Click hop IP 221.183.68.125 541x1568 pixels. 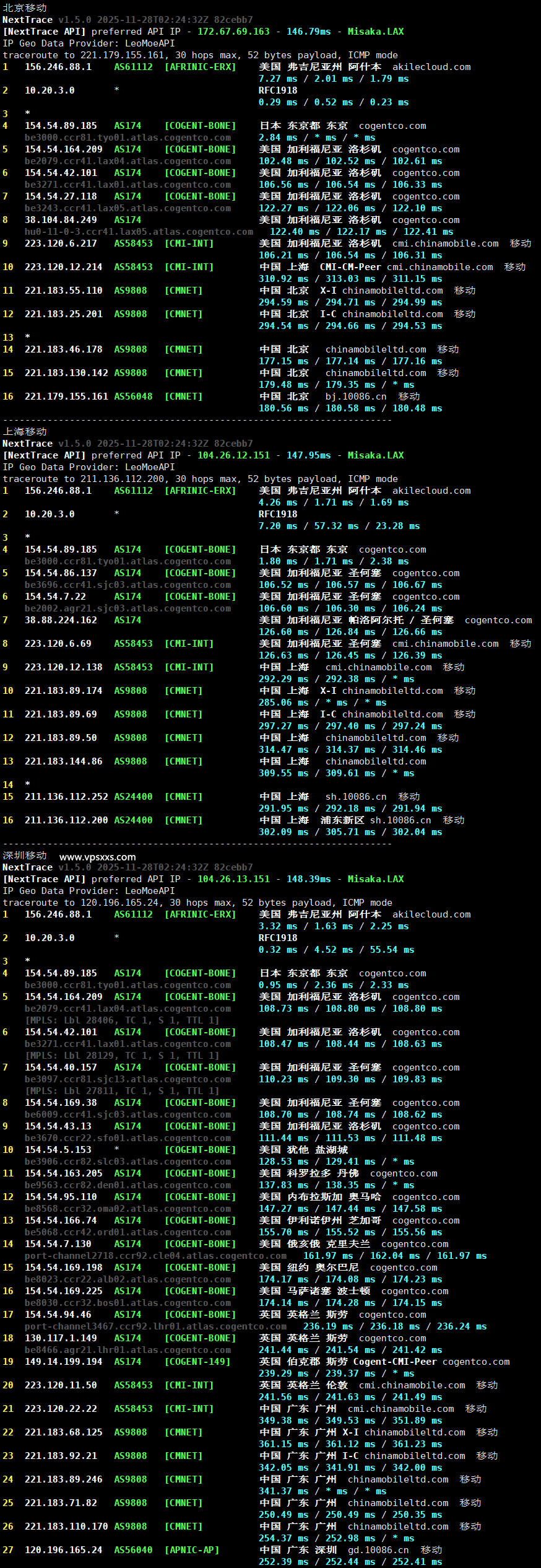[64, 1432]
